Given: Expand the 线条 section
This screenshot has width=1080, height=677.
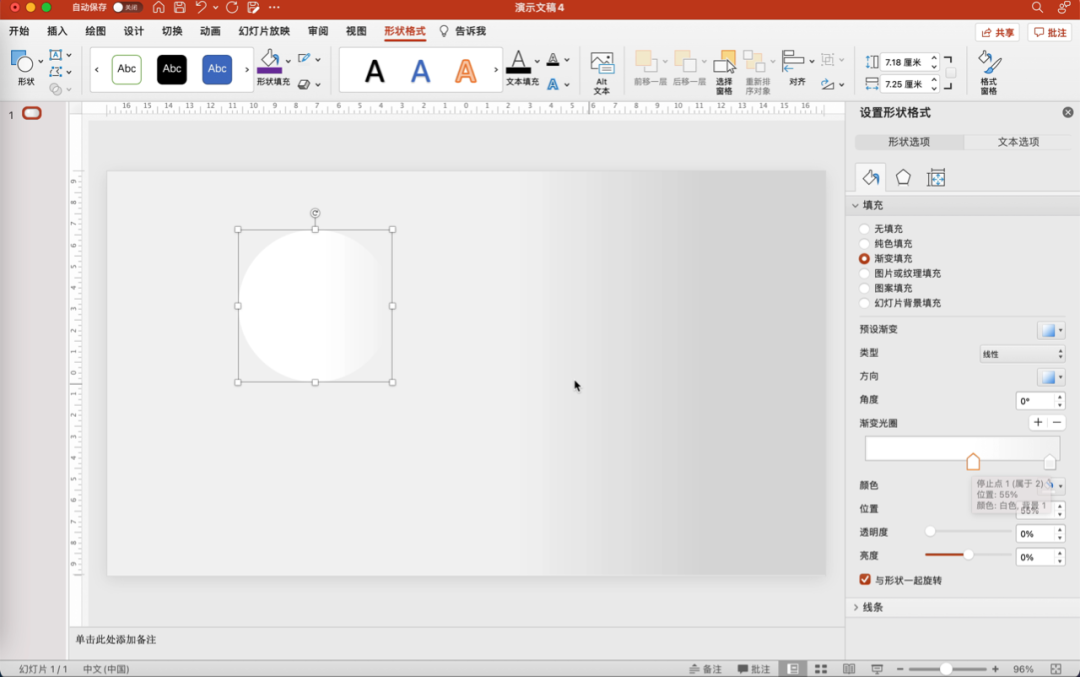Looking at the screenshot, I should (x=855, y=607).
